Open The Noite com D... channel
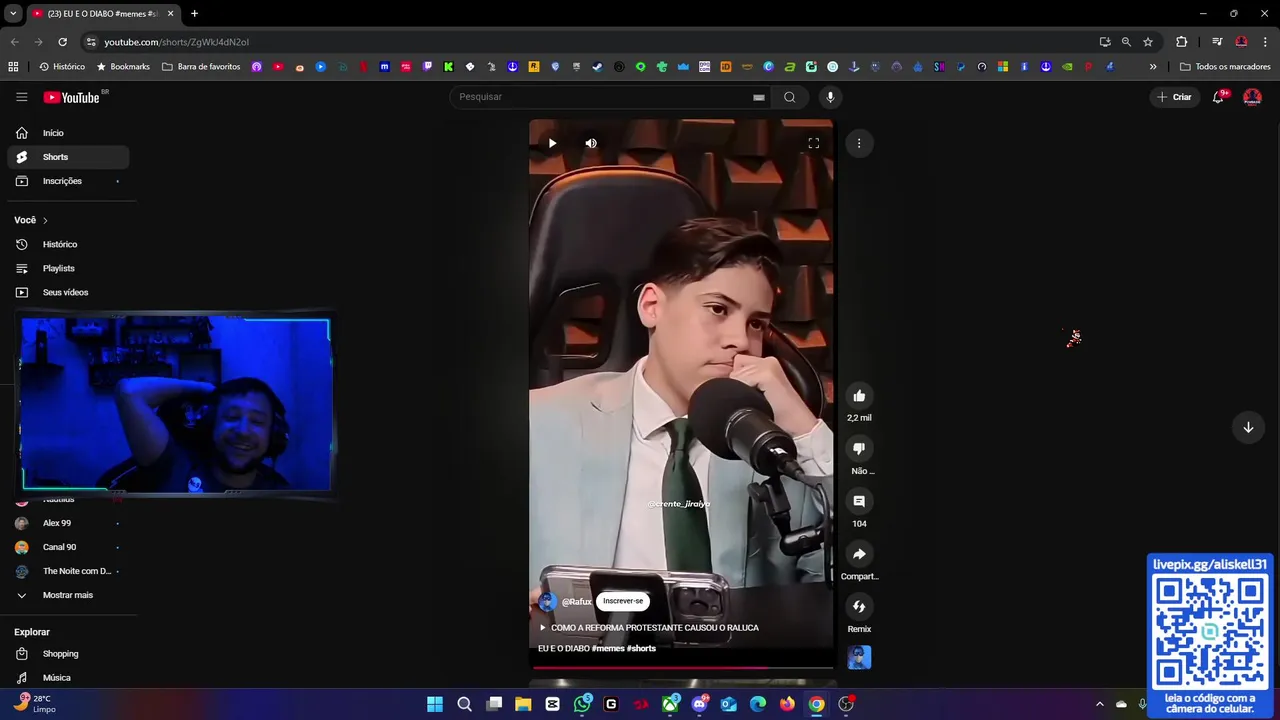This screenshot has height=720, width=1280. tap(68, 571)
